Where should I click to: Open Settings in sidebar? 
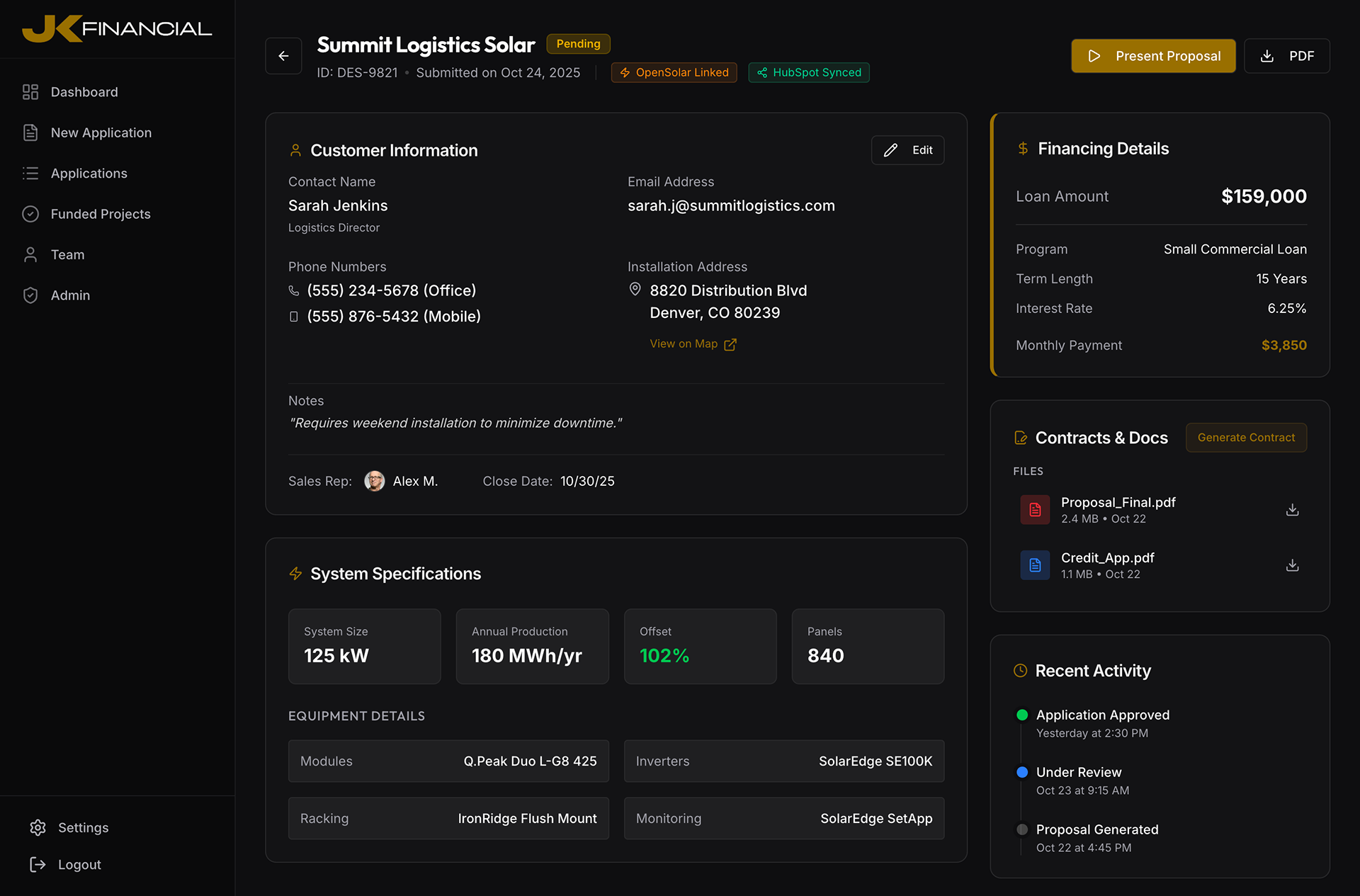83,827
